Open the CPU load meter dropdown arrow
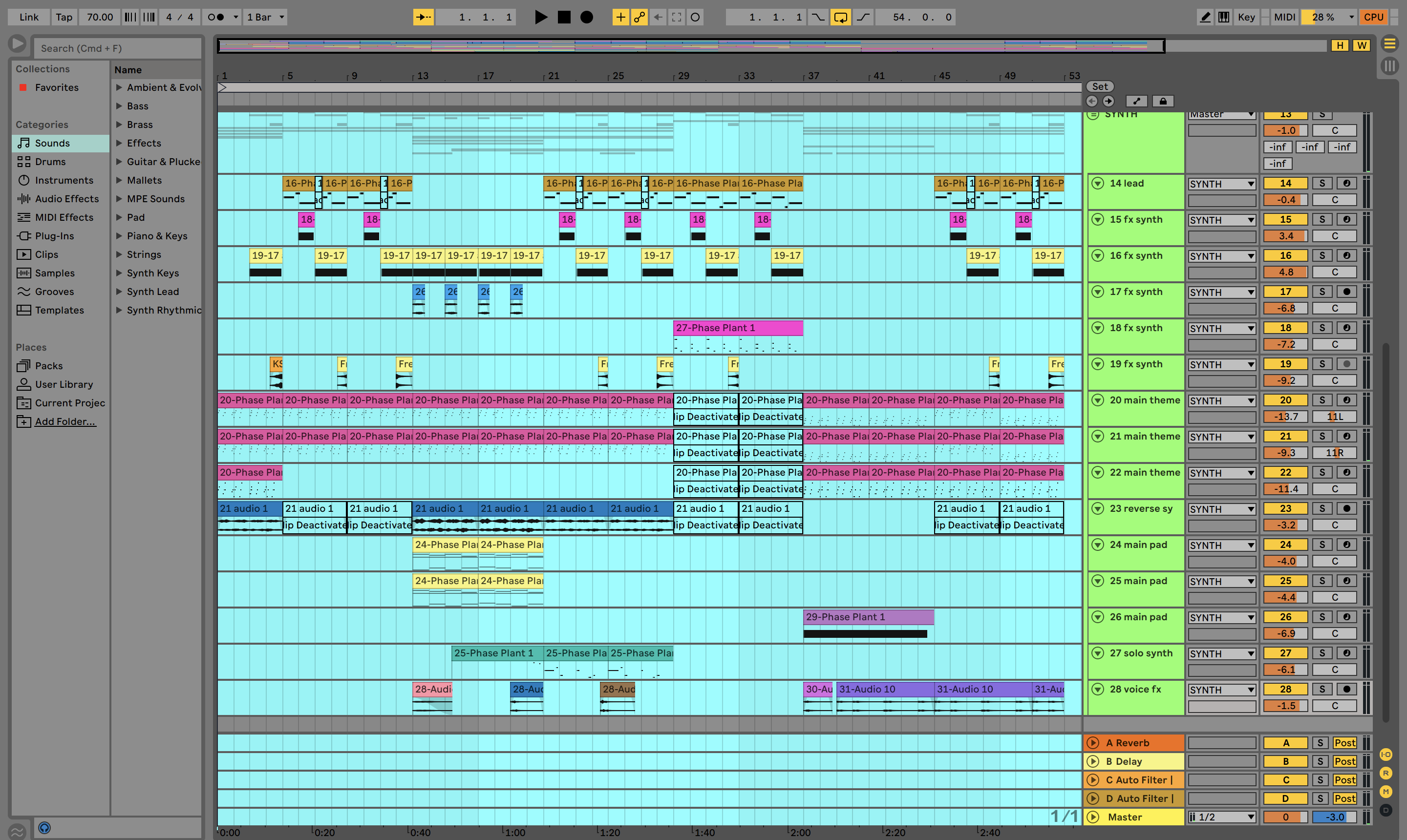The image size is (1407, 840). (x=1351, y=17)
